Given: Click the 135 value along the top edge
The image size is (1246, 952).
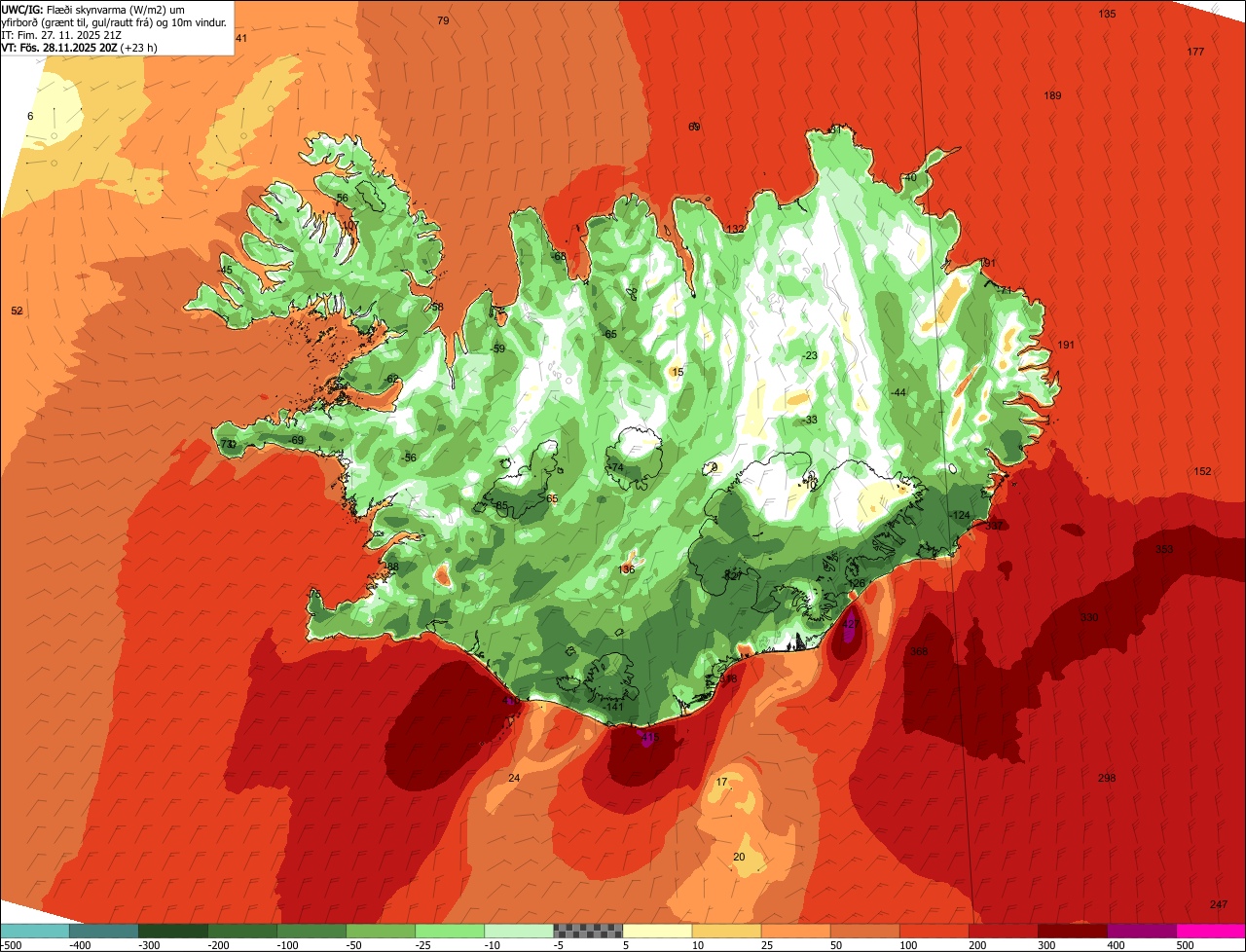Looking at the screenshot, I should 1107,15.
